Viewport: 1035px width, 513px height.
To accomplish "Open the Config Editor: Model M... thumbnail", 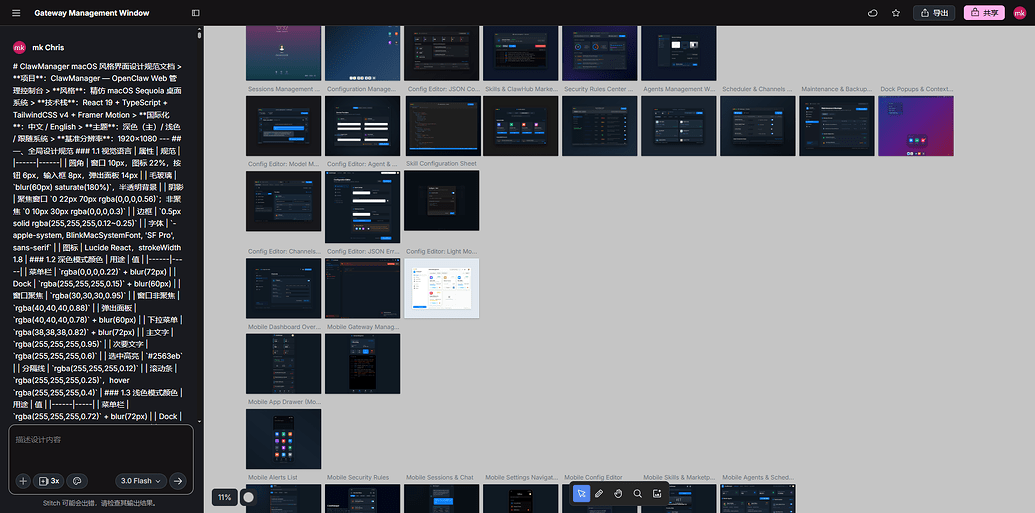I will click(x=283, y=201).
